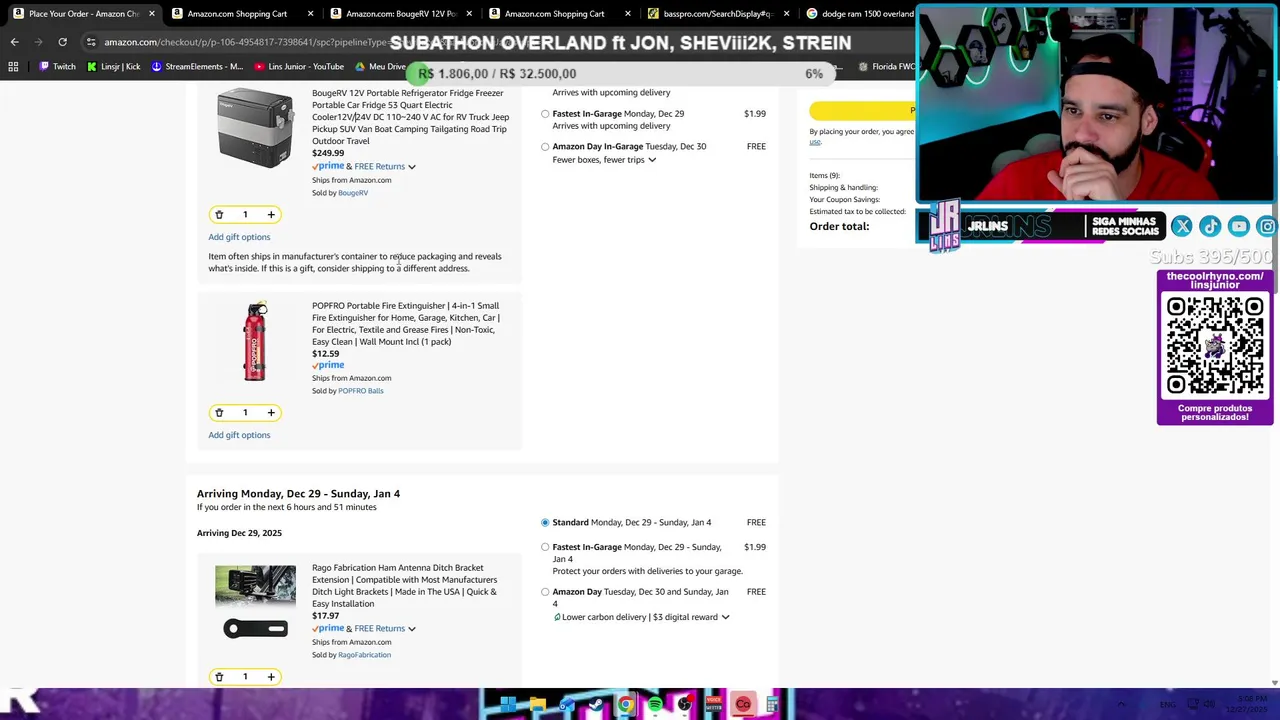Image resolution: width=1280 pixels, height=720 pixels.
Task: Choose Fastest In-Garage Dec 29 - Sunday, Jan 4
Action: 545,547
